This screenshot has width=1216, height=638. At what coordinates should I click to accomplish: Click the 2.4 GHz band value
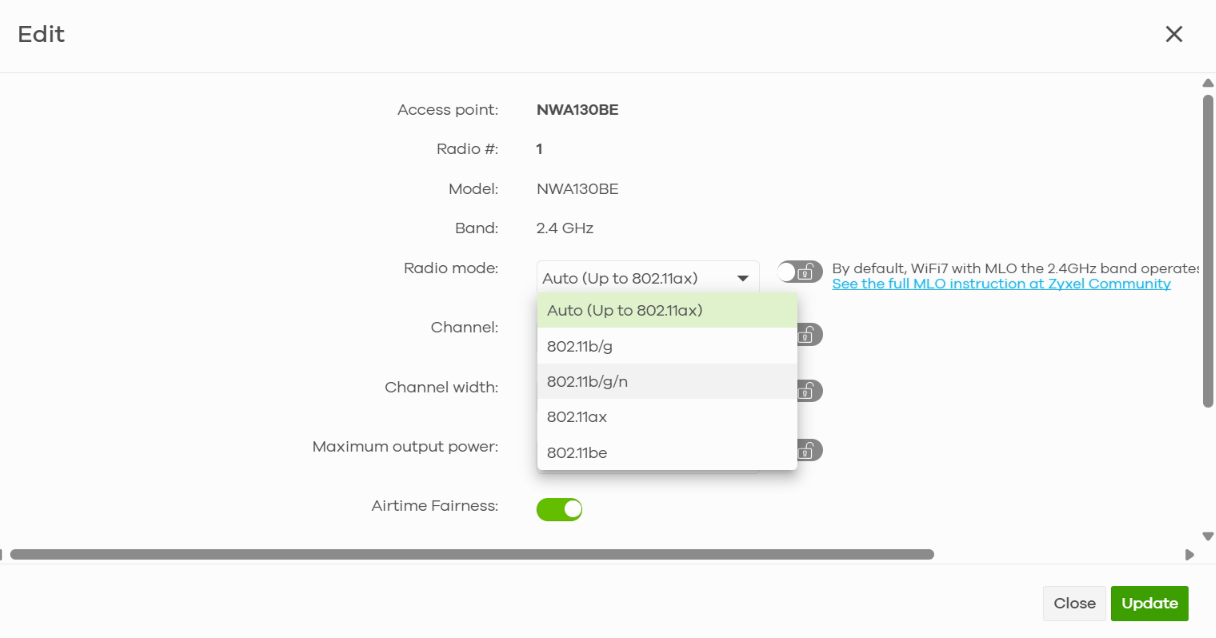(x=565, y=228)
